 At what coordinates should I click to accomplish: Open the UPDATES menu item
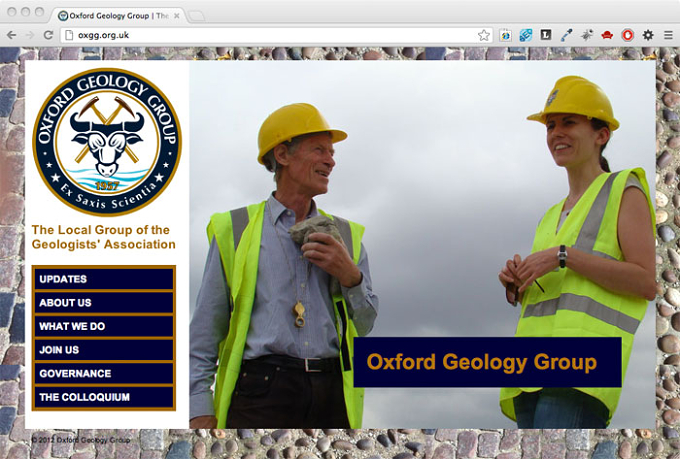(104, 279)
